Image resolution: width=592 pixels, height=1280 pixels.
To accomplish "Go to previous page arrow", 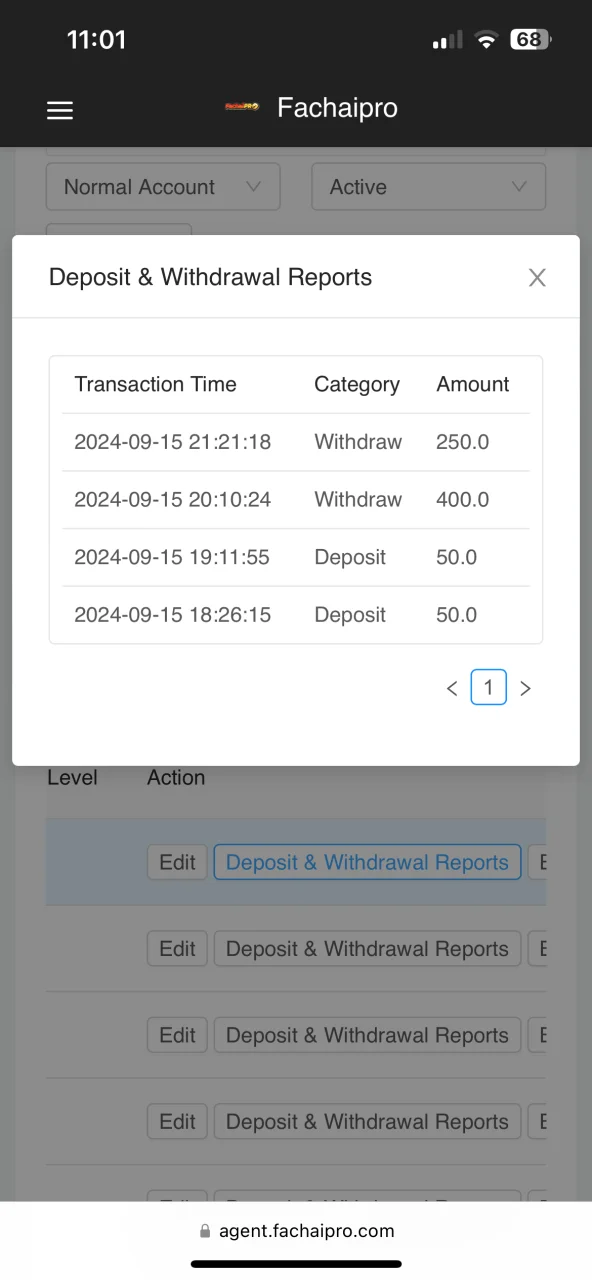I will click(x=452, y=688).
